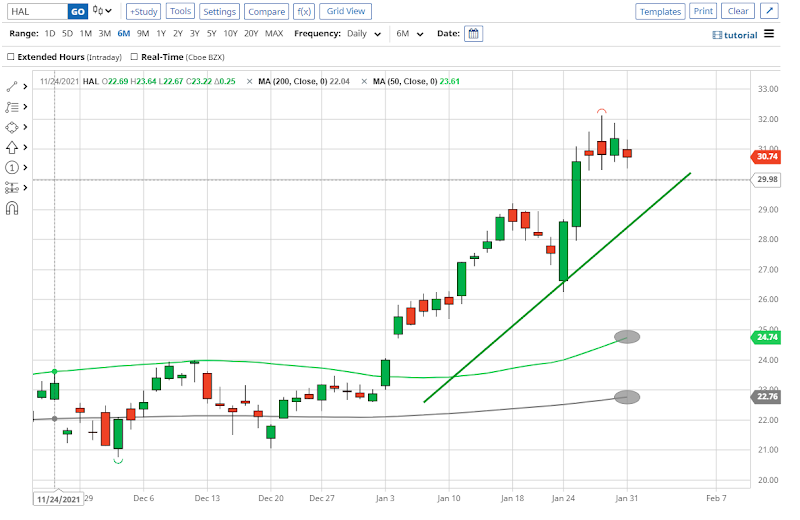The image size is (800, 520).
Task: Click the gray 50-day MA handle
Action: [627, 337]
